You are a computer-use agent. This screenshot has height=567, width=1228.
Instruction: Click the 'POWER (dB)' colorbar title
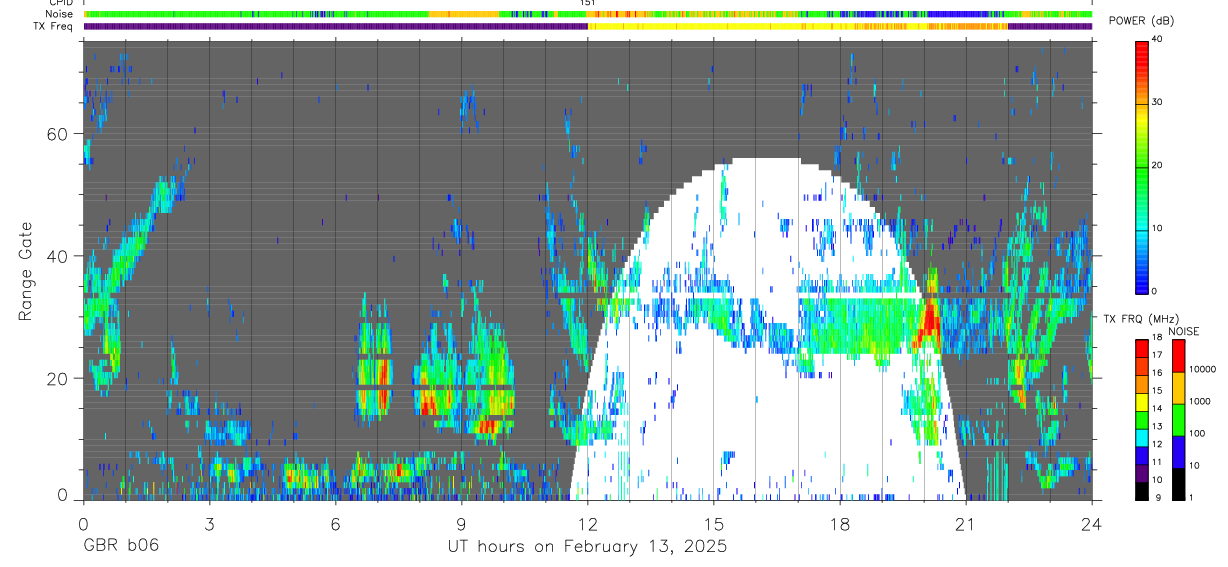tap(1141, 21)
